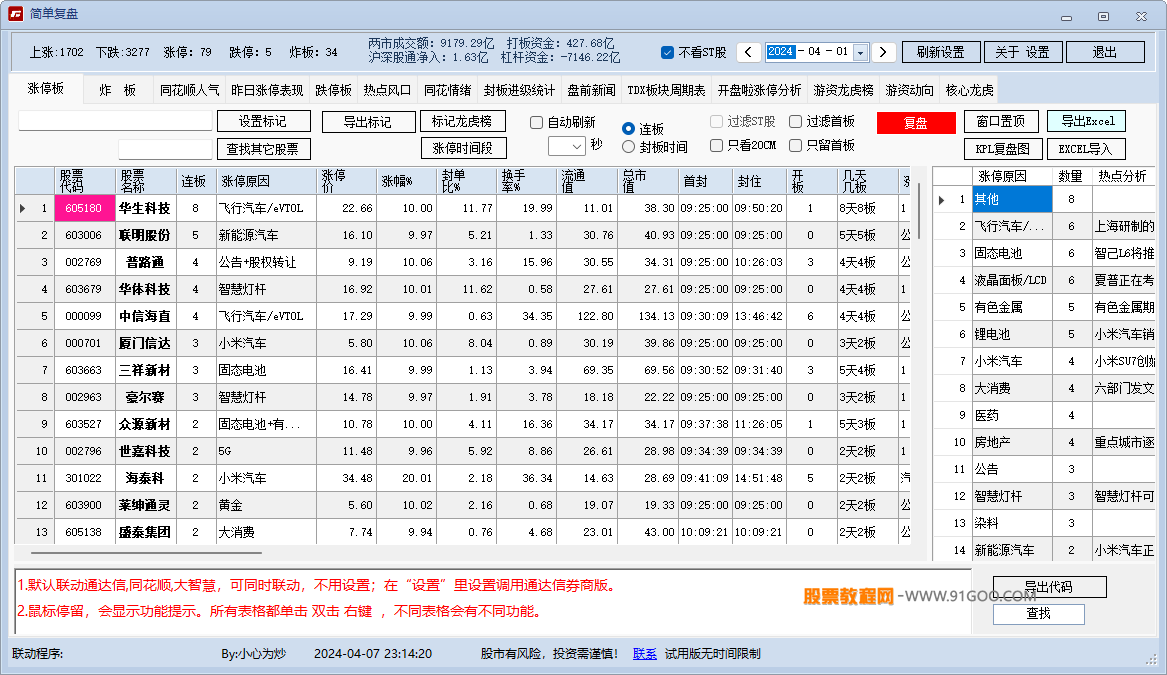
Task: Open the 昨日涨停表现 tab
Action: click(267, 90)
